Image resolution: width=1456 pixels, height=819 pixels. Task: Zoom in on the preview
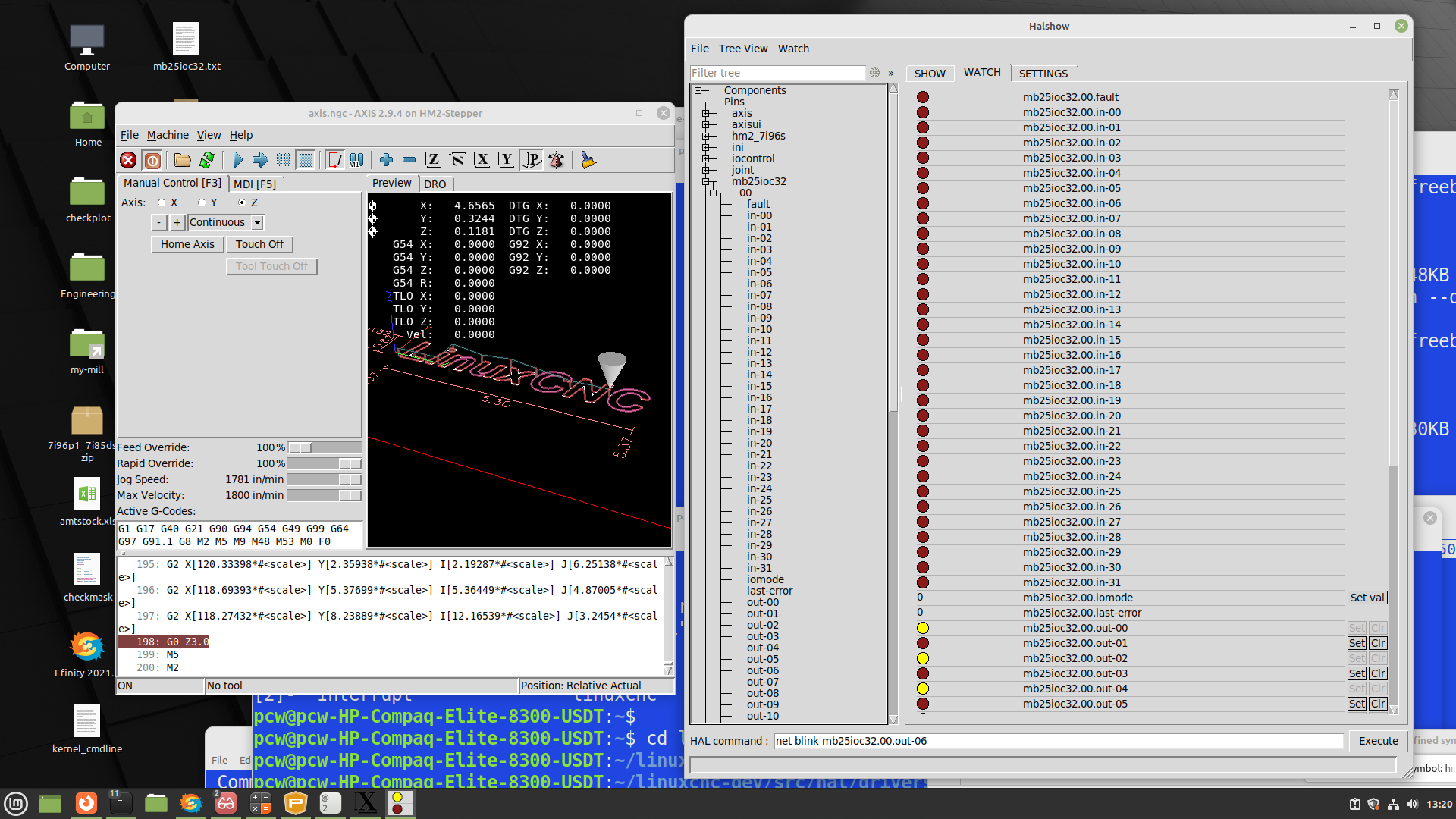point(386,160)
